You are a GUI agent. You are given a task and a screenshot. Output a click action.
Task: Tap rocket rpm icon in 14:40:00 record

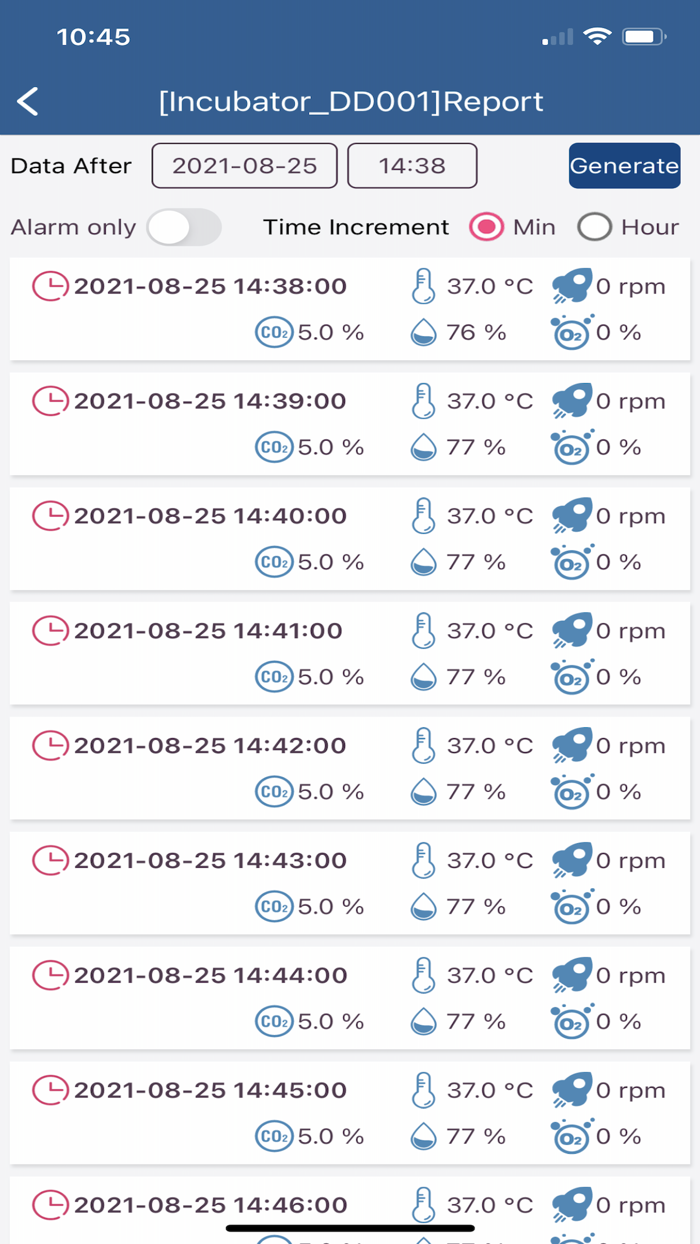571,516
